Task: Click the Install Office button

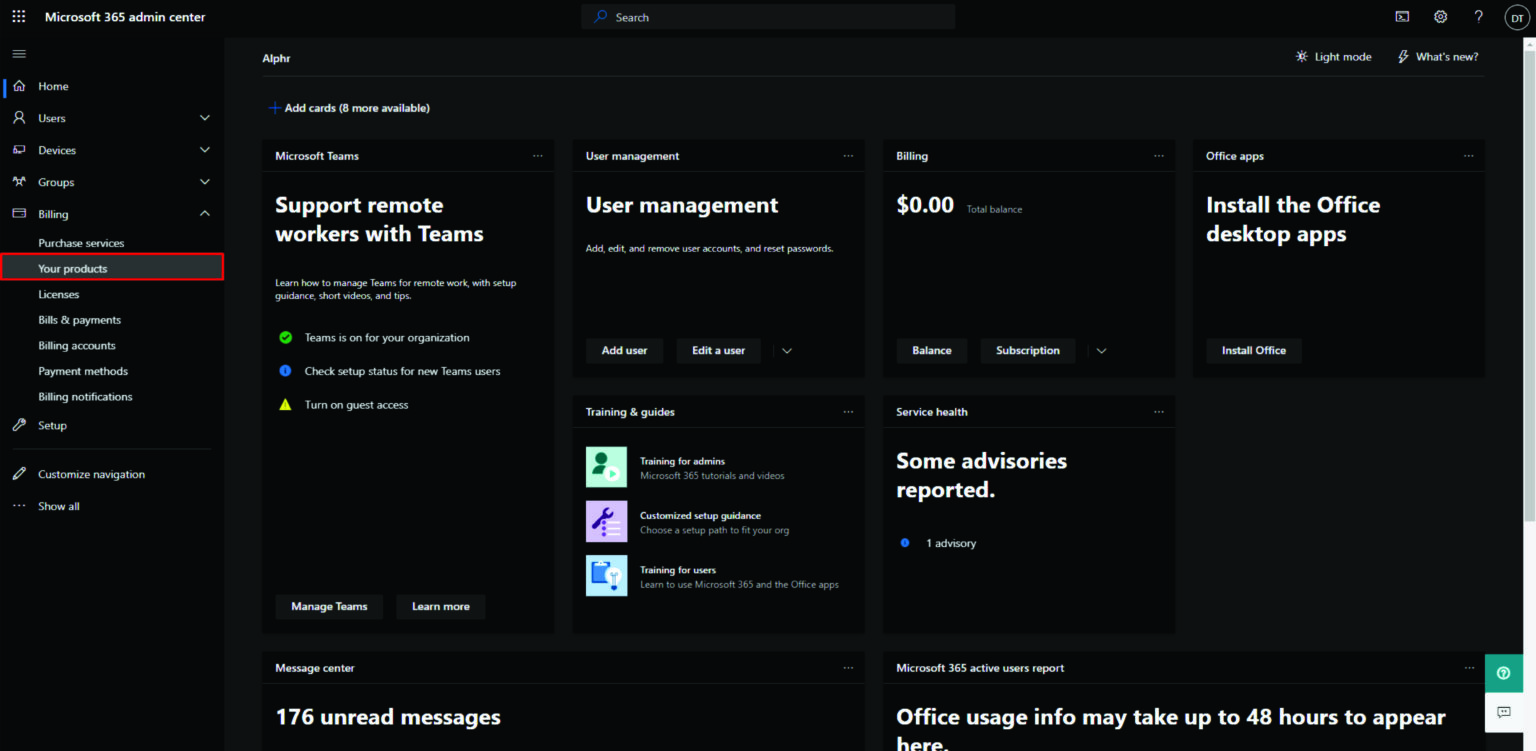Action: click(1254, 351)
